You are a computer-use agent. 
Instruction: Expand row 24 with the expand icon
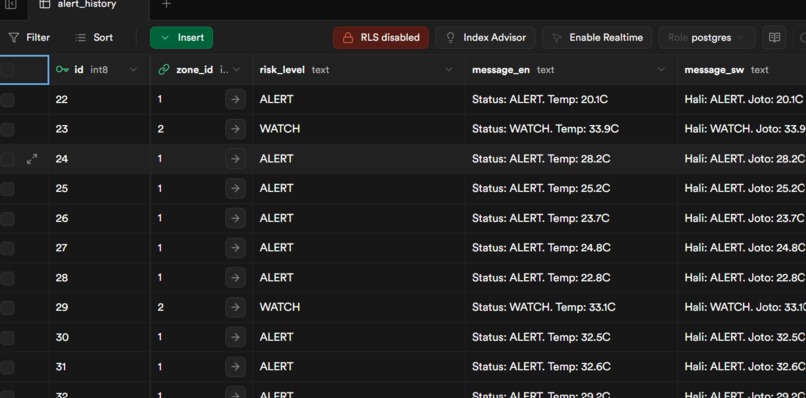tap(32, 159)
